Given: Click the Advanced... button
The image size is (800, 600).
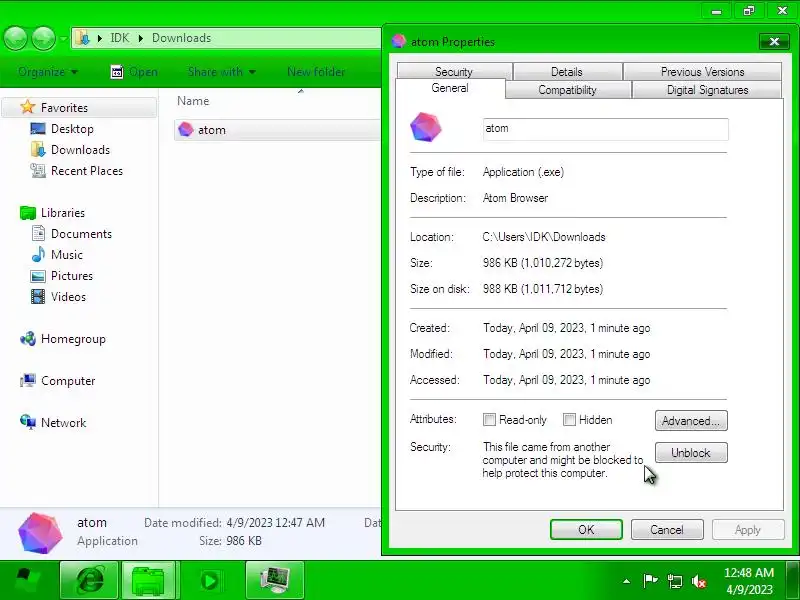Looking at the screenshot, I should (691, 421).
